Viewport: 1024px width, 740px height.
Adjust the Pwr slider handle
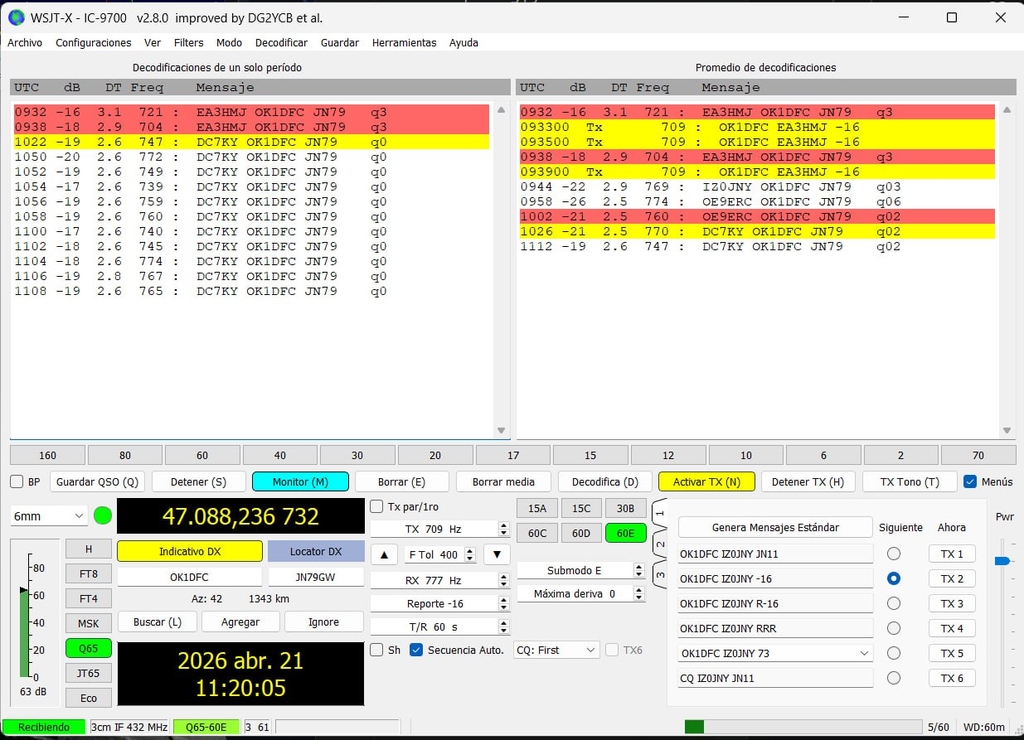pos(1002,560)
